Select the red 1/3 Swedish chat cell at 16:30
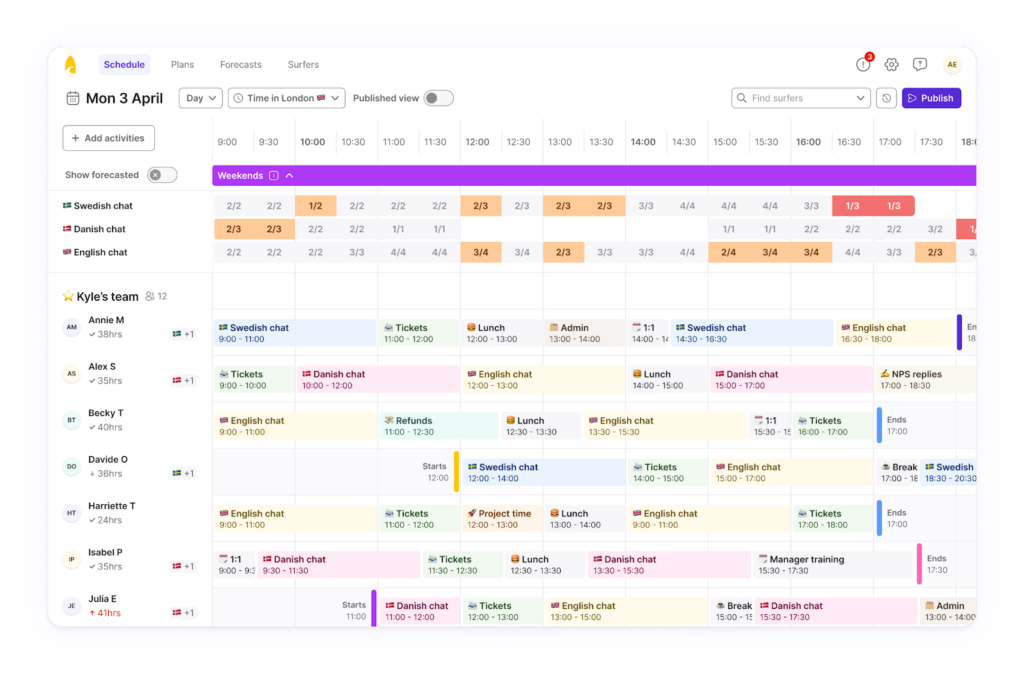 (852, 206)
